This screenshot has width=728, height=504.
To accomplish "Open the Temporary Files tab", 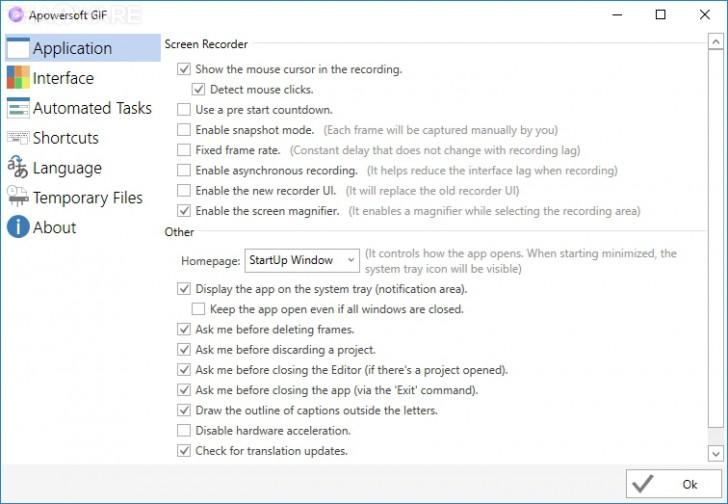I will [x=83, y=197].
